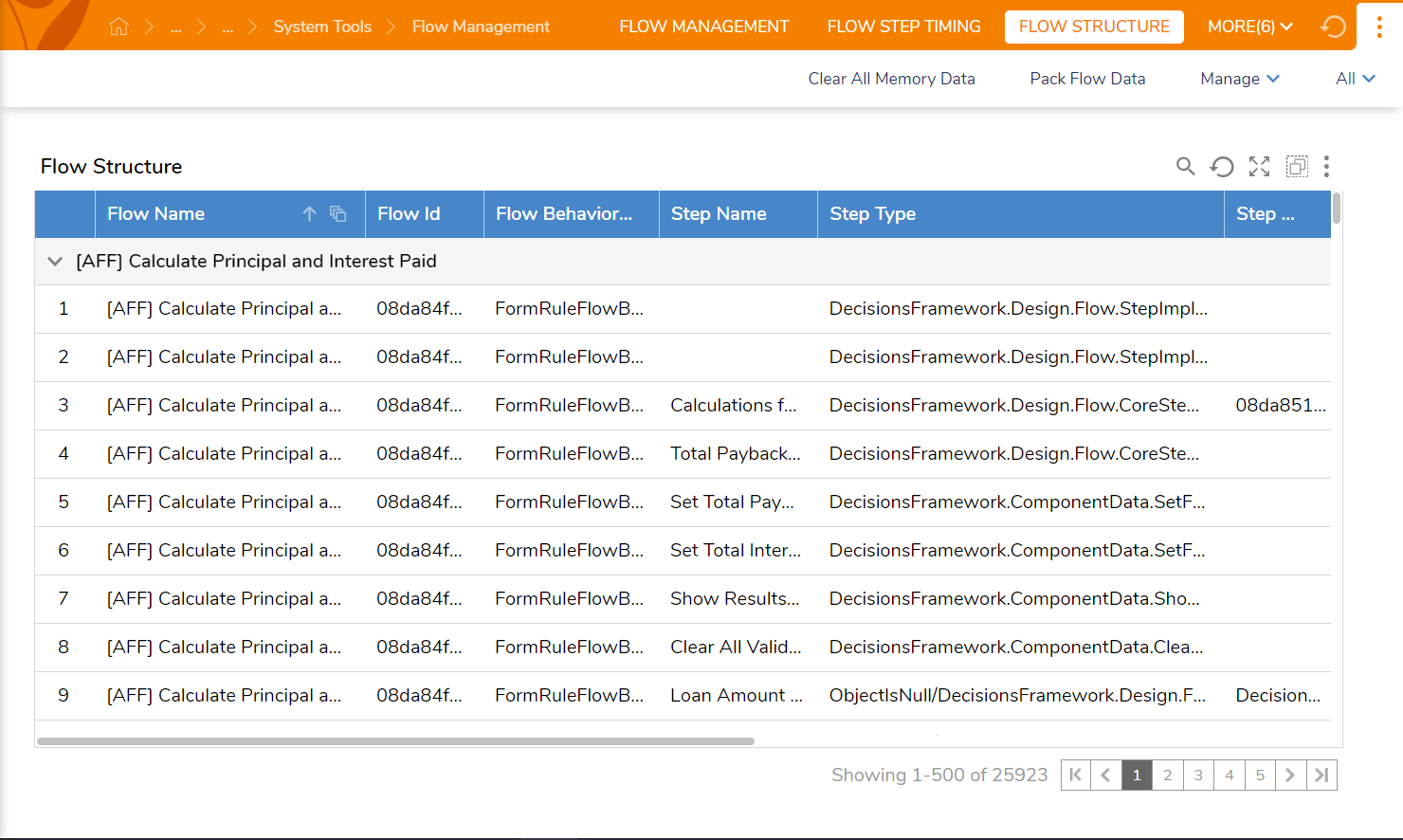The width and height of the screenshot is (1403, 840).
Task: Jump to last page of results
Action: click(1321, 776)
